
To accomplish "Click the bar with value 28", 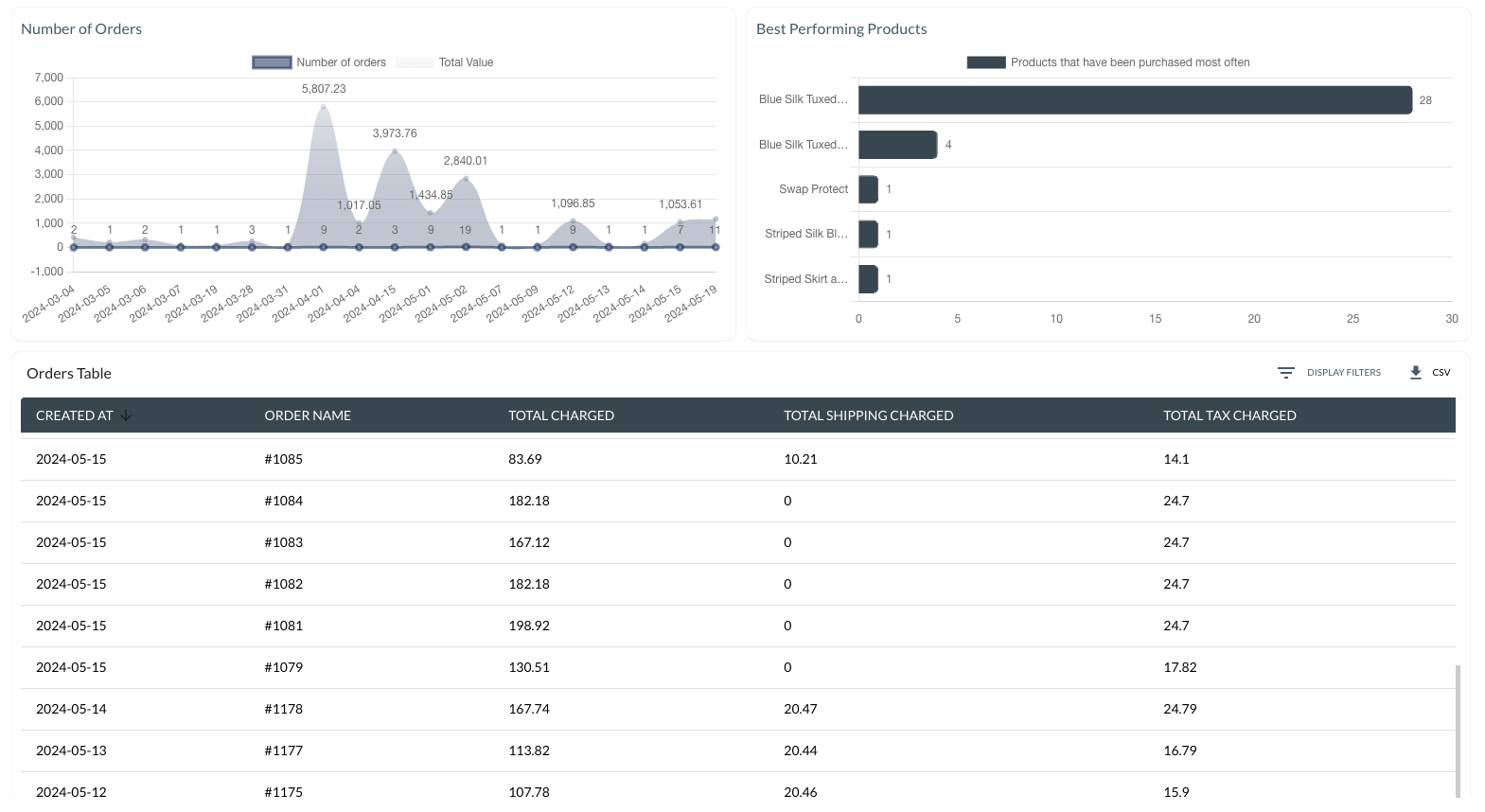I will click(1135, 100).
